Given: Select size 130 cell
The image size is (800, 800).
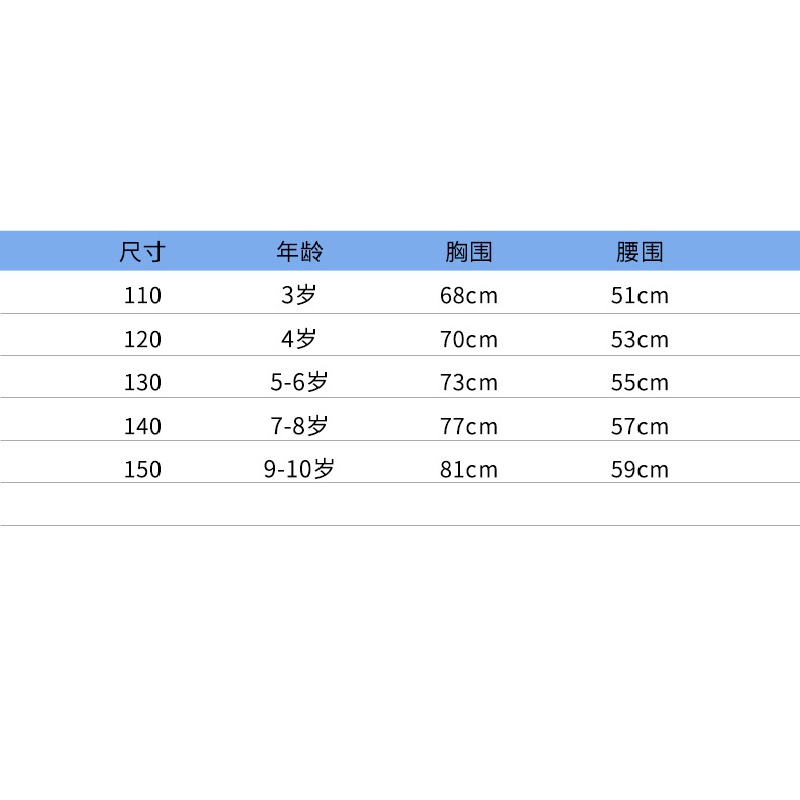Looking at the screenshot, I should (x=143, y=382).
